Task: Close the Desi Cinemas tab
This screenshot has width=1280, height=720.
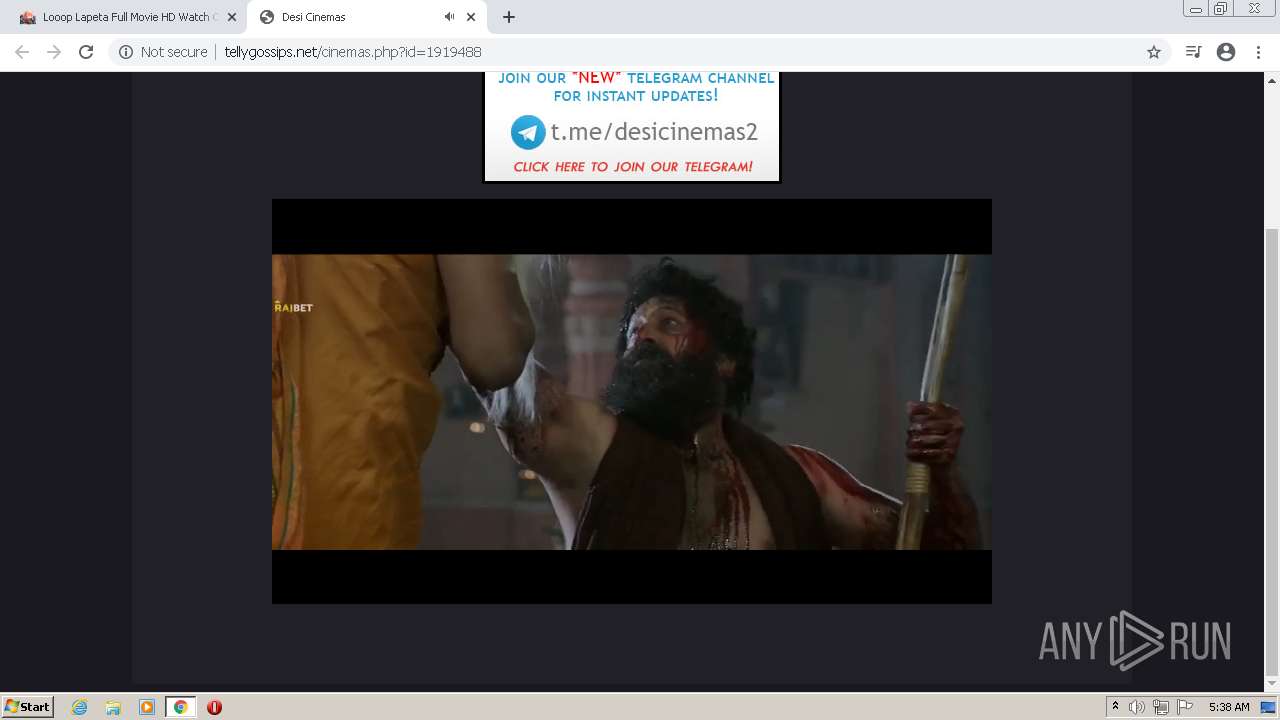Action: 471,17
